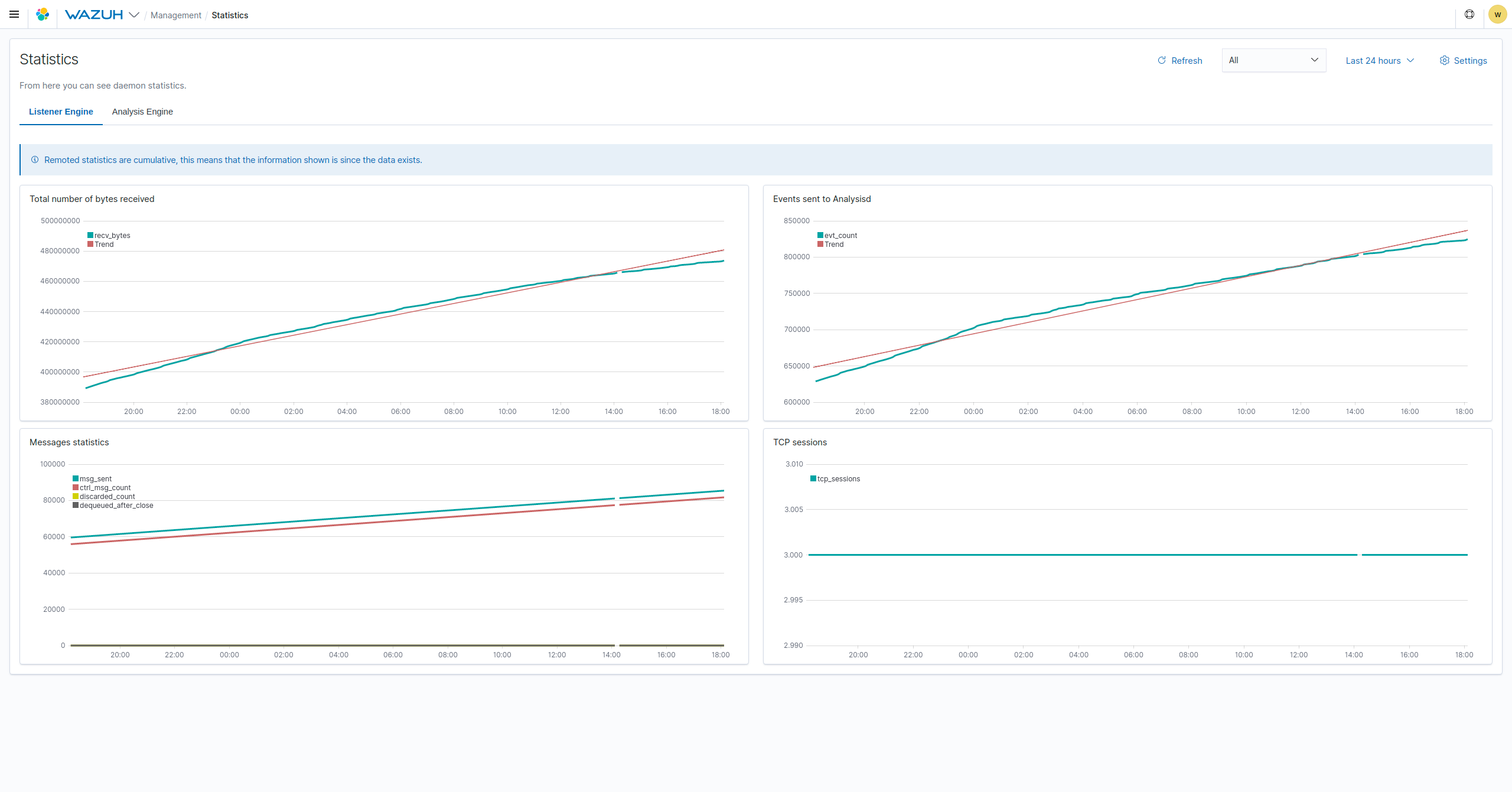Click the Total number of bytes received title
Image resolution: width=1512 pixels, height=792 pixels.
(x=92, y=199)
